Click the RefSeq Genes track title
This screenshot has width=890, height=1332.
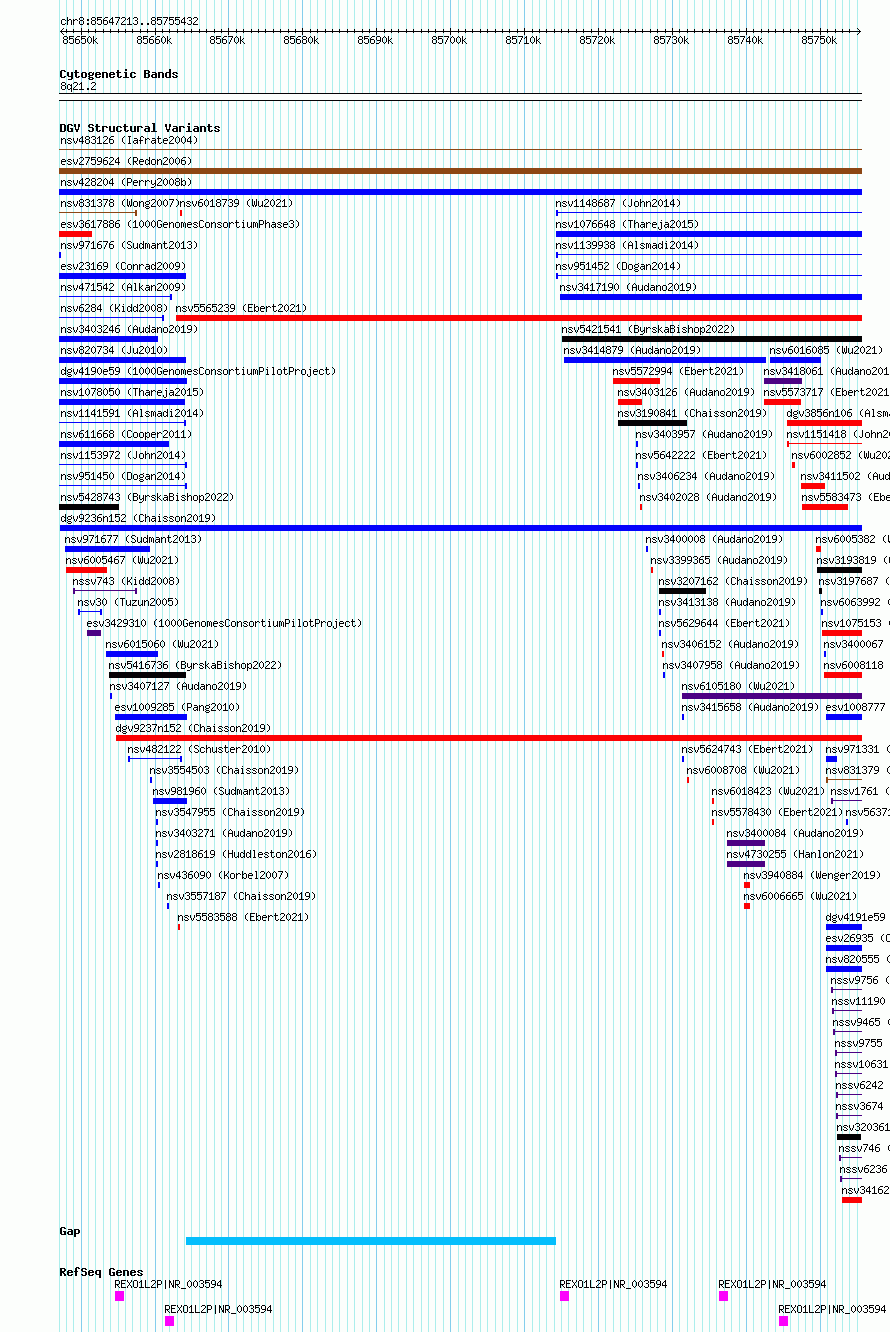101,1272
